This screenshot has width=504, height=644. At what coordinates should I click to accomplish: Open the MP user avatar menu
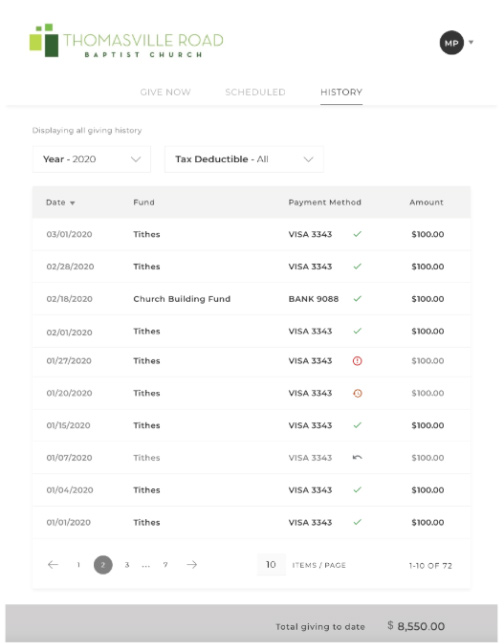click(451, 43)
